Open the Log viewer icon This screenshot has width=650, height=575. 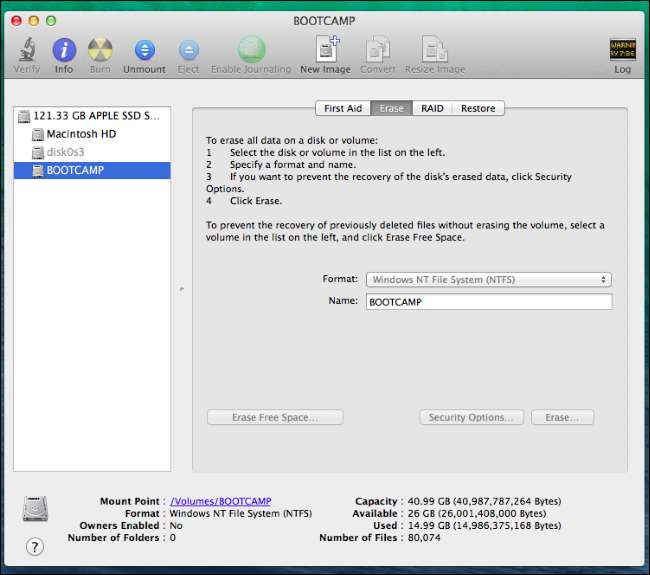tap(622, 50)
